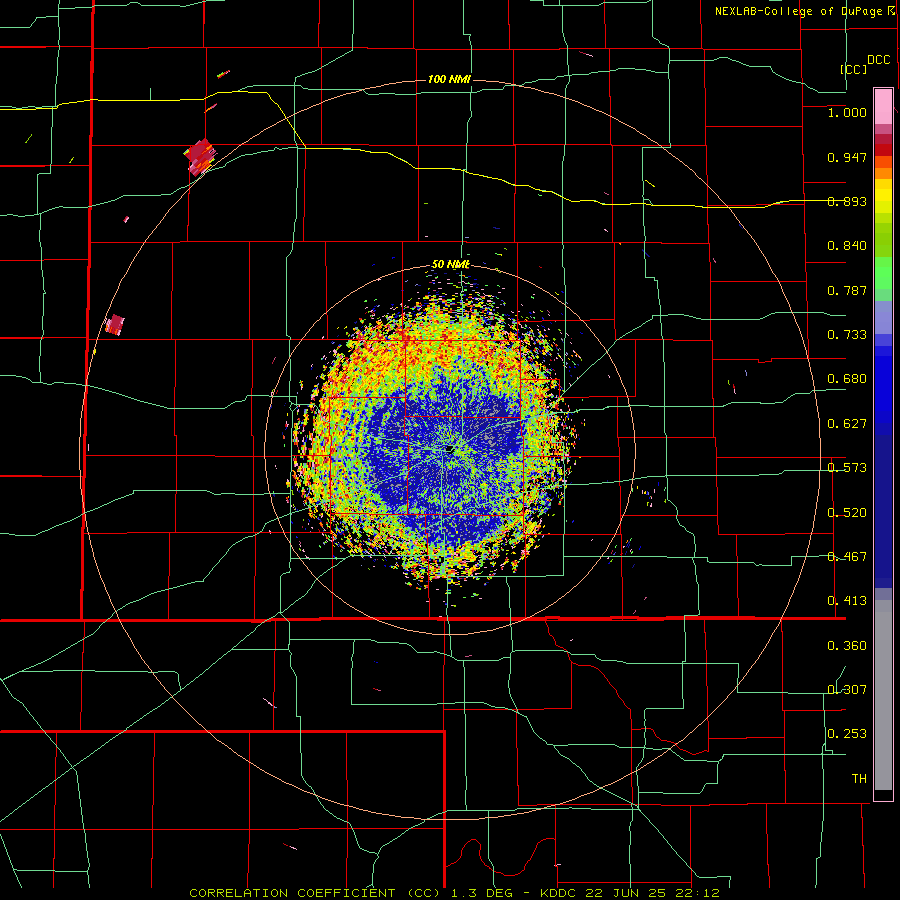
Task: Click the 0.253 scale label
Action: [x=847, y=734]
